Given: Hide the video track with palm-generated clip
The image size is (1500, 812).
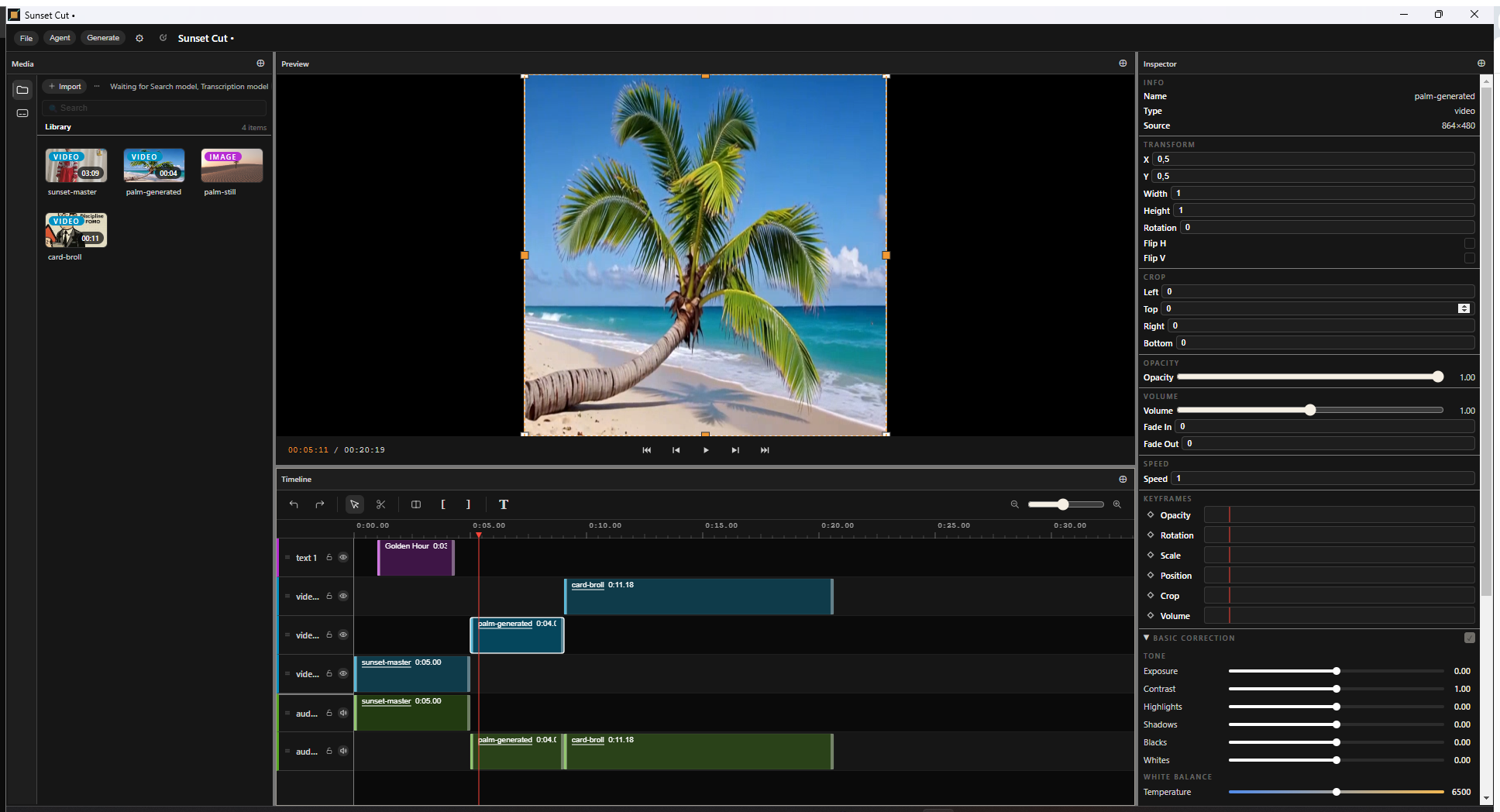Looking at the screenshot, I should tap(343, 635).
